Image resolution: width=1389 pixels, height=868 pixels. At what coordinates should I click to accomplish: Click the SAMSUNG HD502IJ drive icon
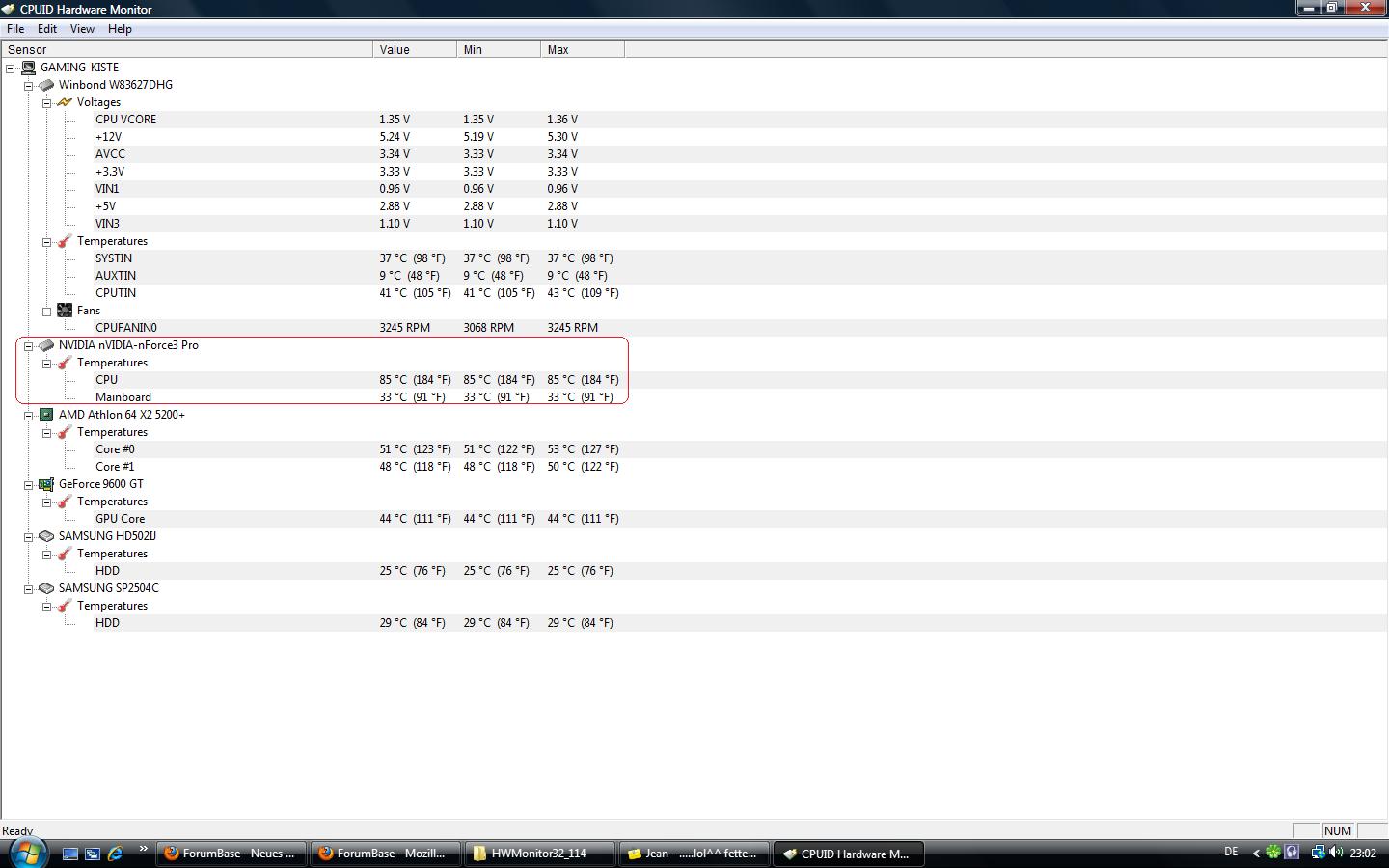pos(46,536)
